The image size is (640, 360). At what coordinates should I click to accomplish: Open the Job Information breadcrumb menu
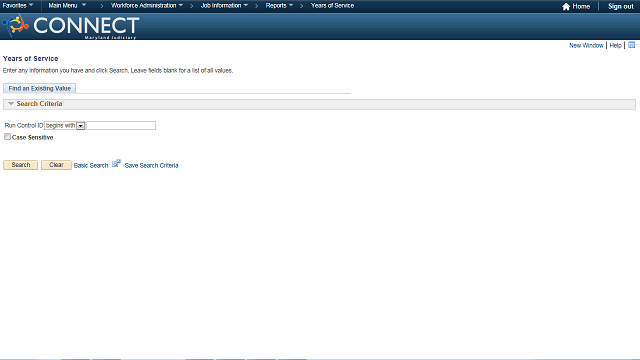[224, 6]
